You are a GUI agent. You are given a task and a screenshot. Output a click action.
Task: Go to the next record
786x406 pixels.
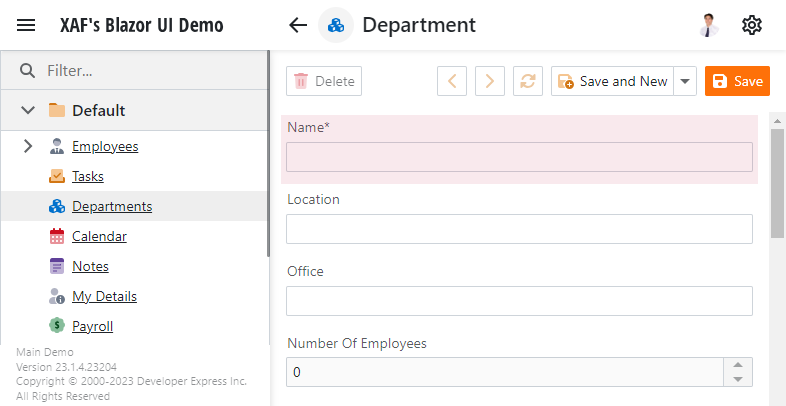490,81
